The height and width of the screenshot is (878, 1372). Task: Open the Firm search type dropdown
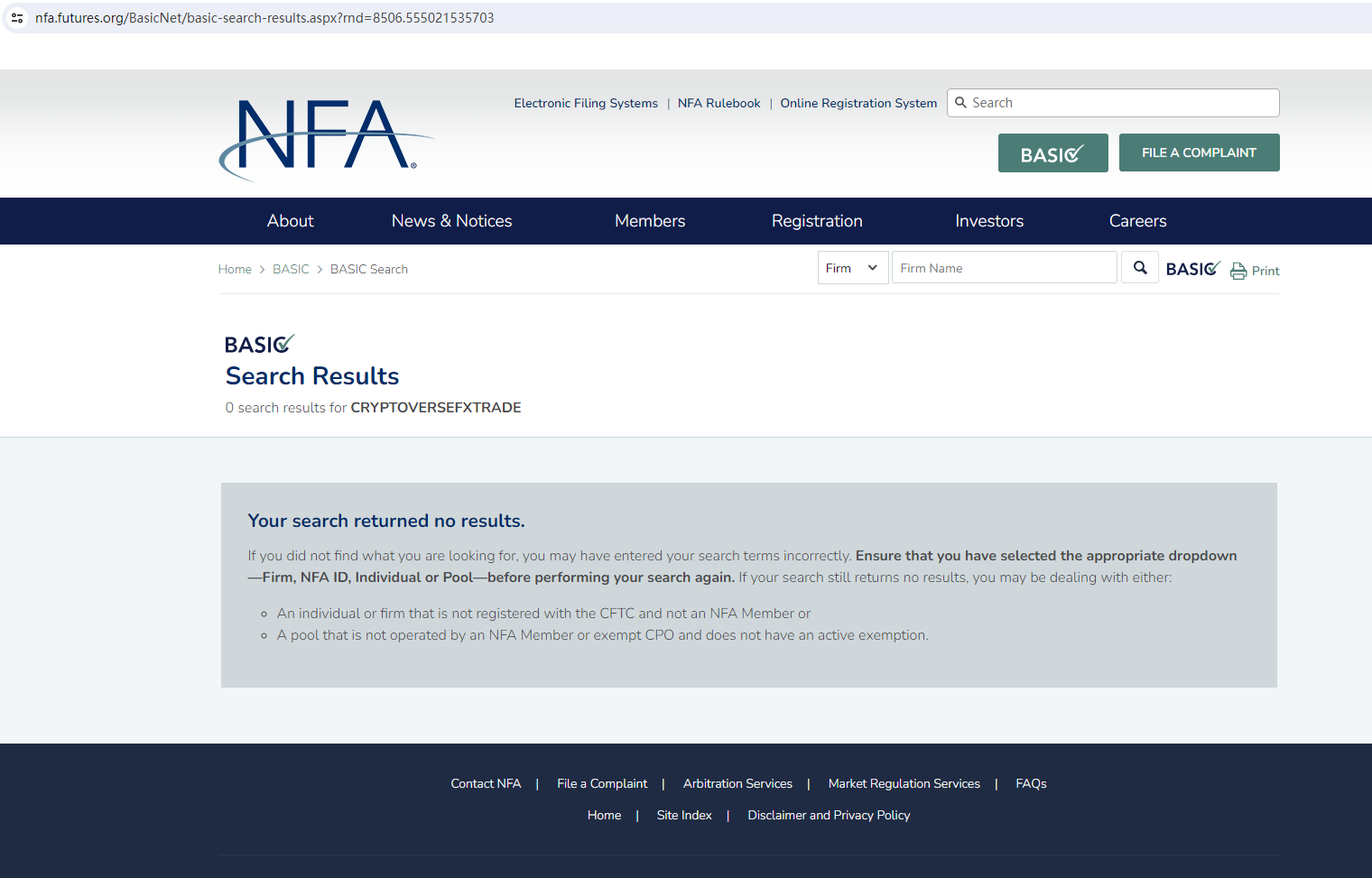tap(853, 268)
